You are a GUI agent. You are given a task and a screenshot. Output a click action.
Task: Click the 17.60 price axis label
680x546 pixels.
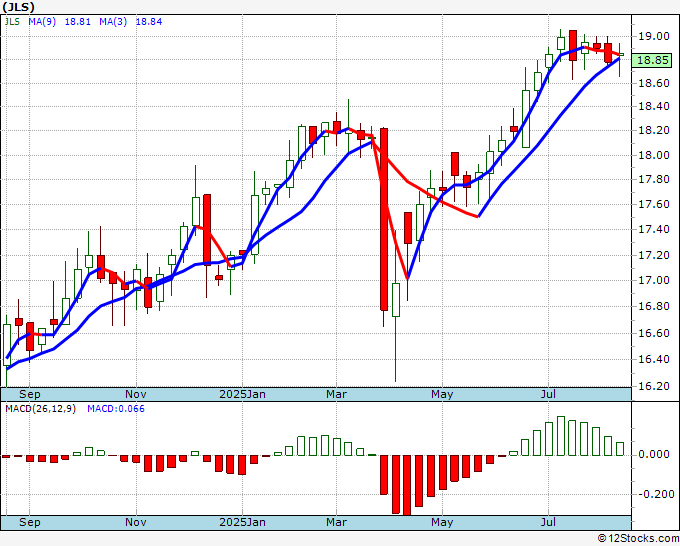click(x=654, y=204)
